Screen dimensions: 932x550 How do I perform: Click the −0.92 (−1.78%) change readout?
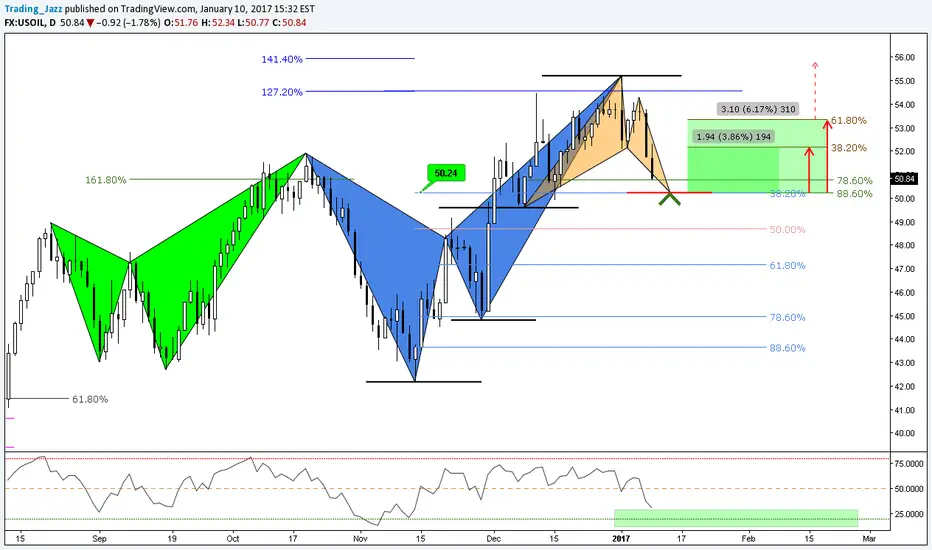coord(128,23)
